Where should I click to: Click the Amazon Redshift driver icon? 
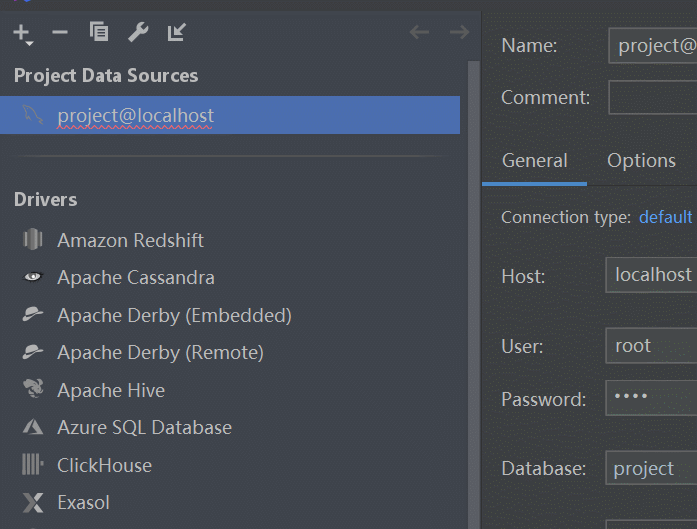(x=32, y=240)
